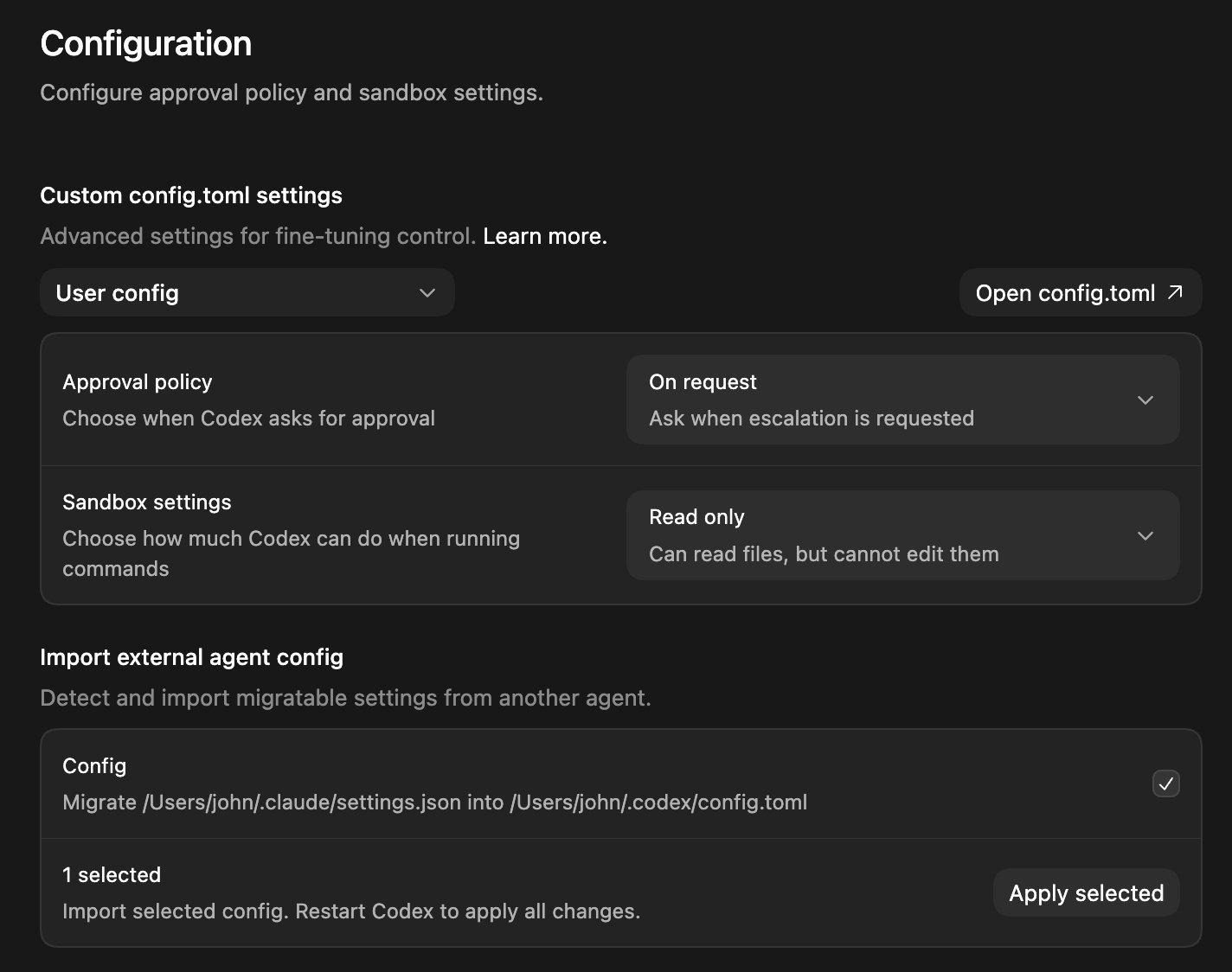Viewport: 1232px width, 972px height.
Task: Click the Config title in the import list
Action: 94,766
